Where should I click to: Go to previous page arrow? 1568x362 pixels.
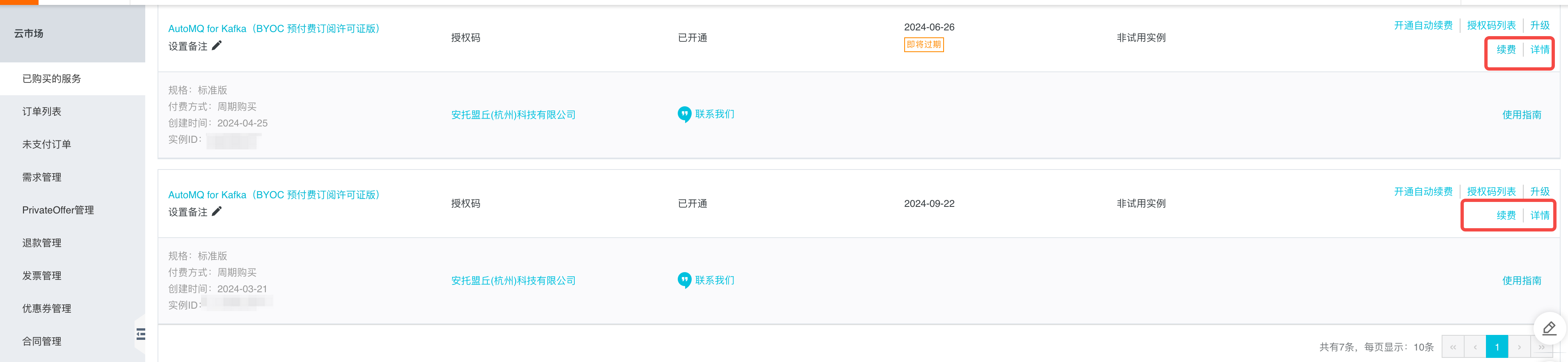point(1475,347)
